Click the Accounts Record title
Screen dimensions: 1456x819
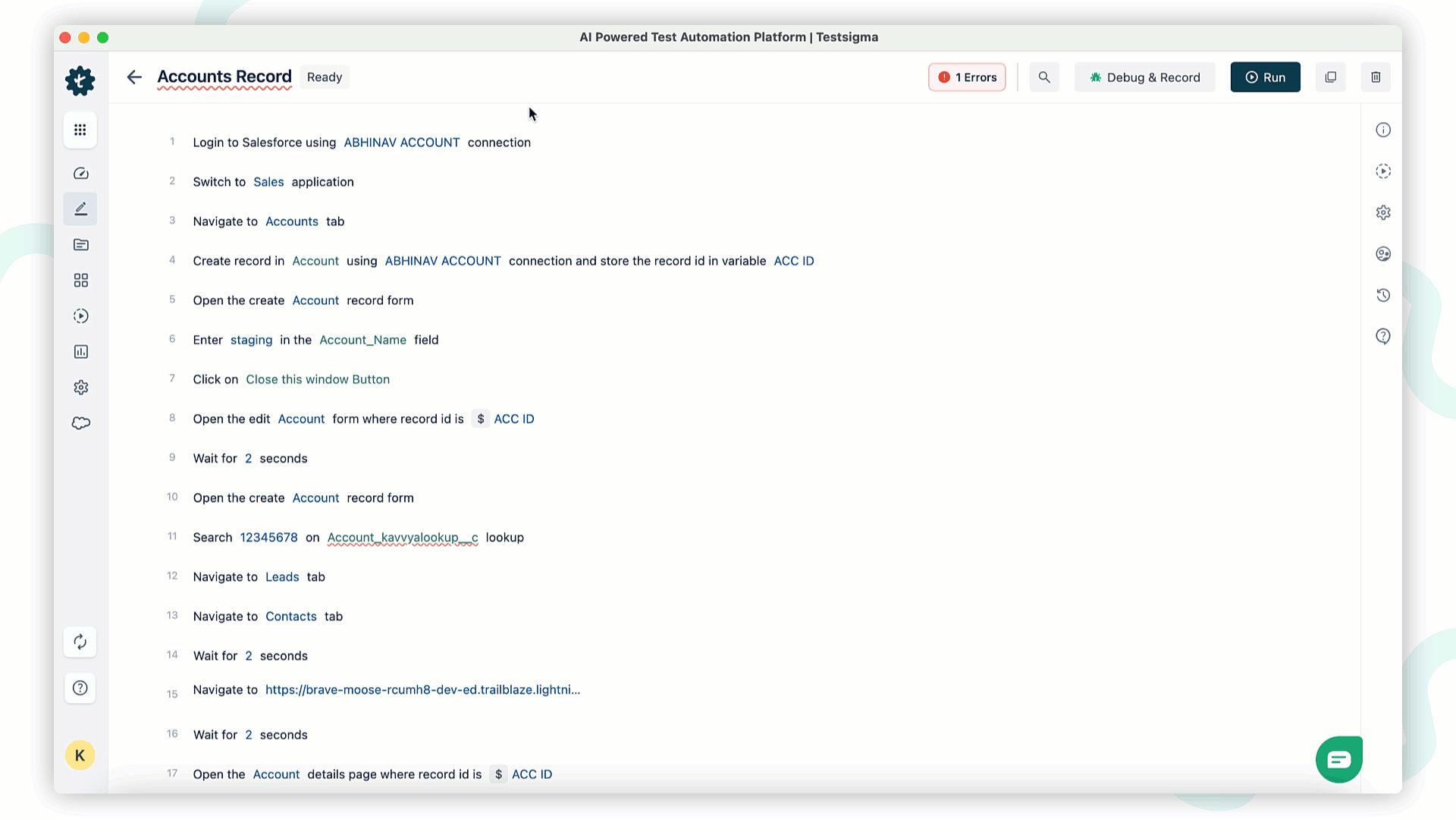tap(224, 77)
